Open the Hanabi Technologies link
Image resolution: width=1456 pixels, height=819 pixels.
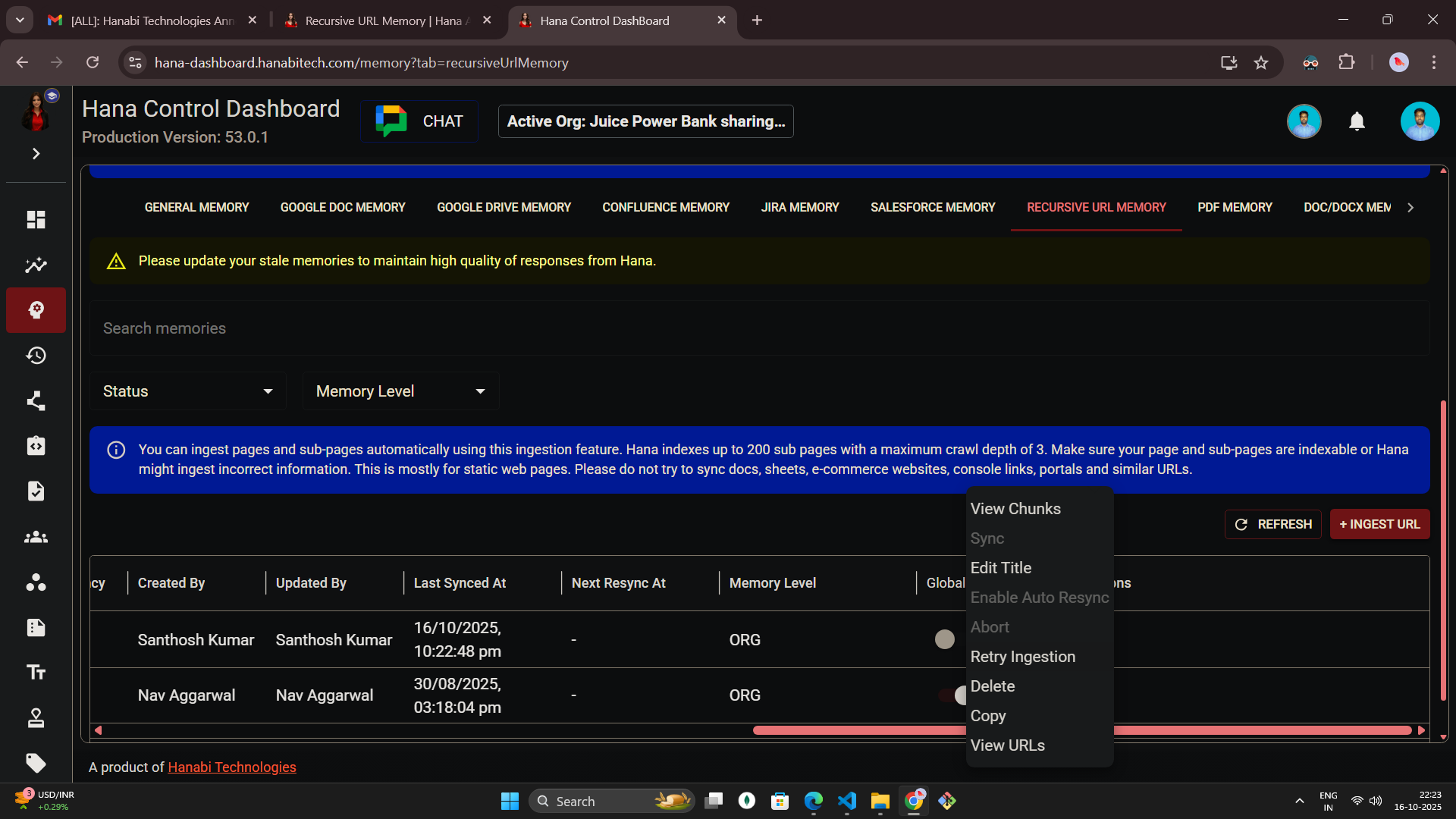(x=231, y=767)
